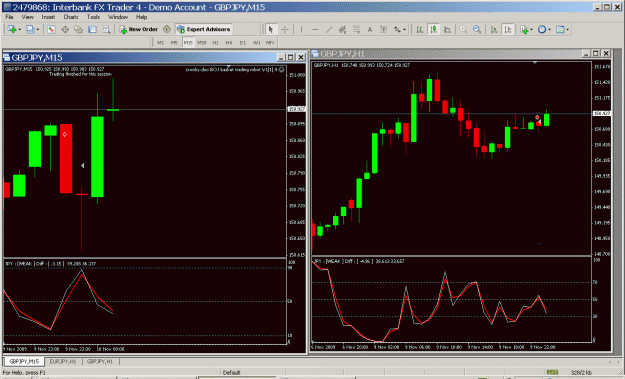Switch timeframe to M1
The height and width of the screenshot is (379, 625).
[x=161, y=42]
